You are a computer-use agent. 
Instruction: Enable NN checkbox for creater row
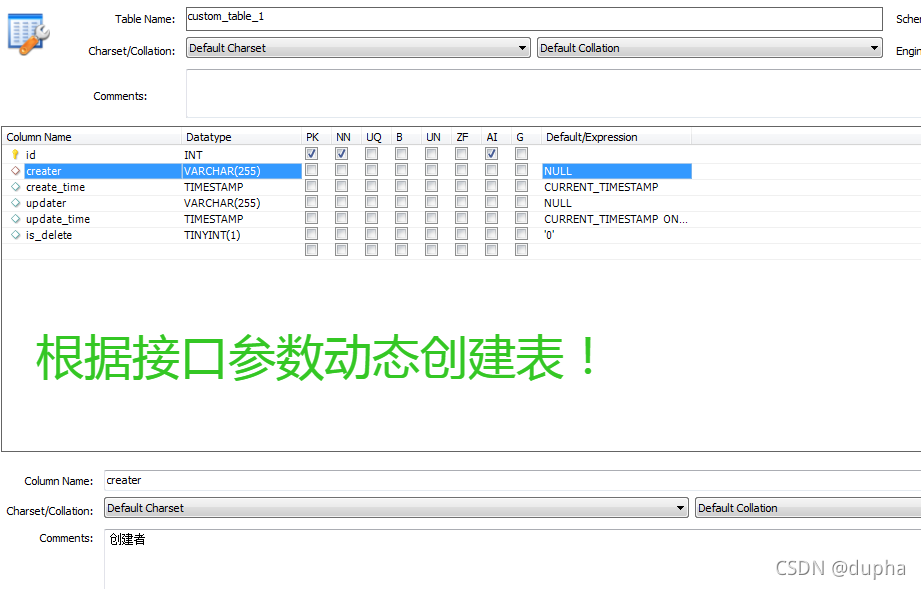(x=341, y=170)
